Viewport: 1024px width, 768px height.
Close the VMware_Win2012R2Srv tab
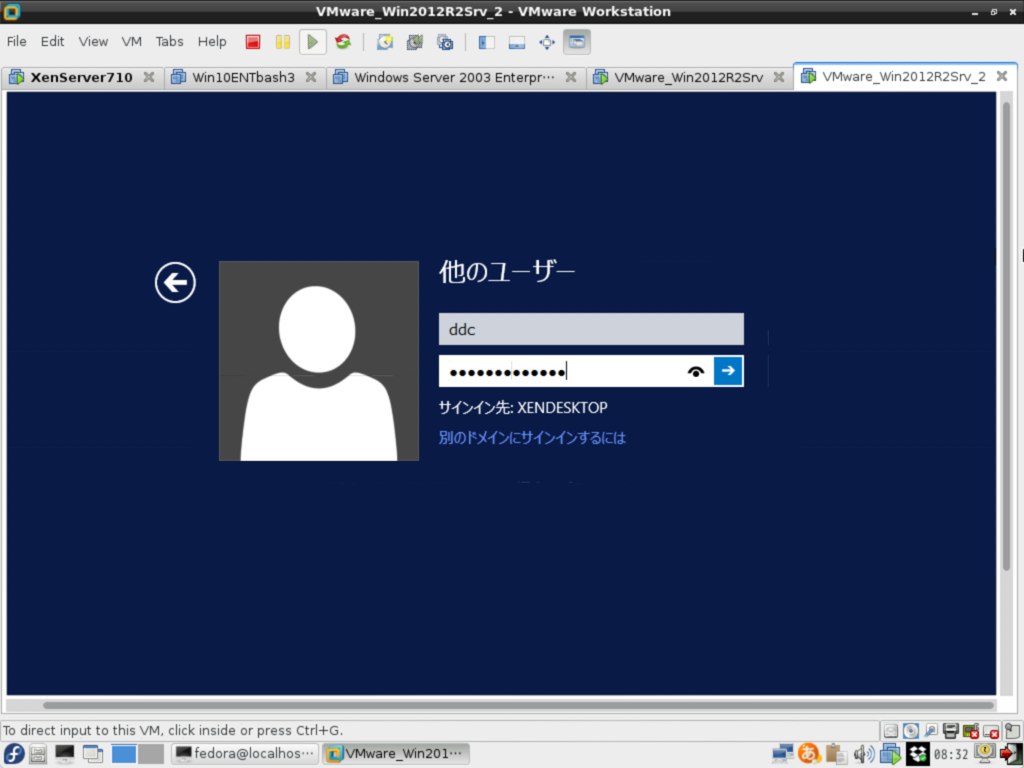[x=778, y=77]
